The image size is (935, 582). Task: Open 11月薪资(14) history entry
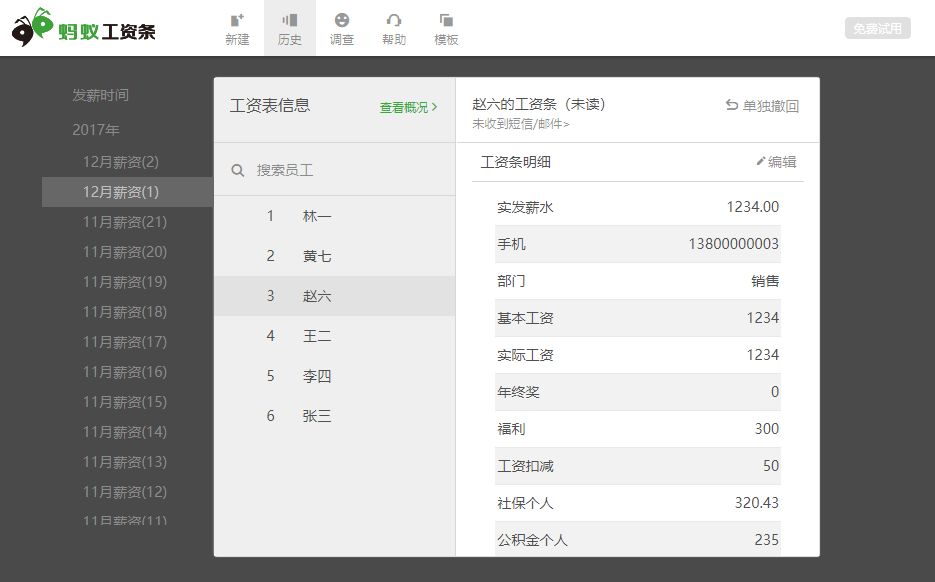(125, 432)
